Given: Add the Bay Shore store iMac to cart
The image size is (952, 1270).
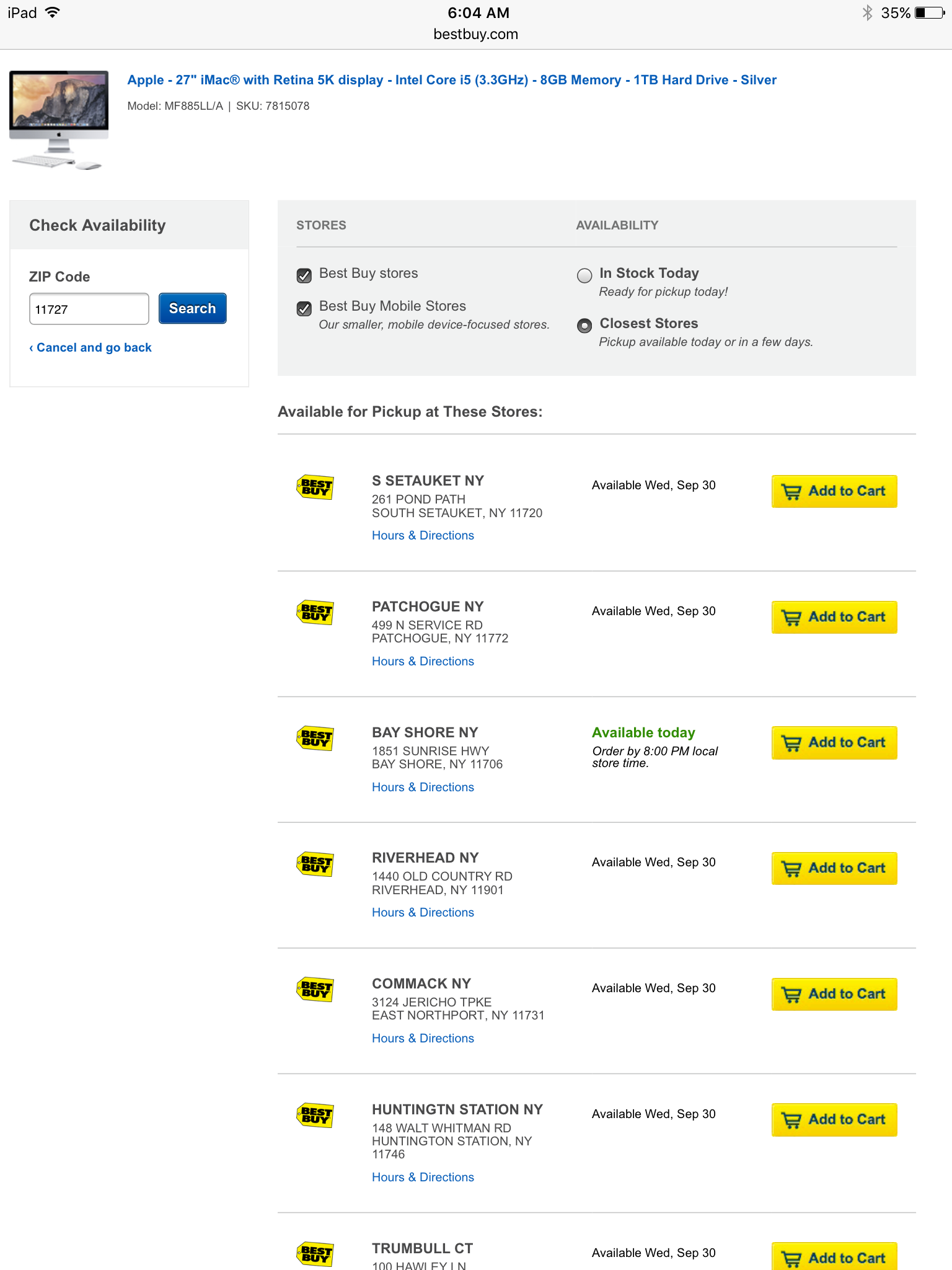Looking at the screenshot, I should pos(834,743).
